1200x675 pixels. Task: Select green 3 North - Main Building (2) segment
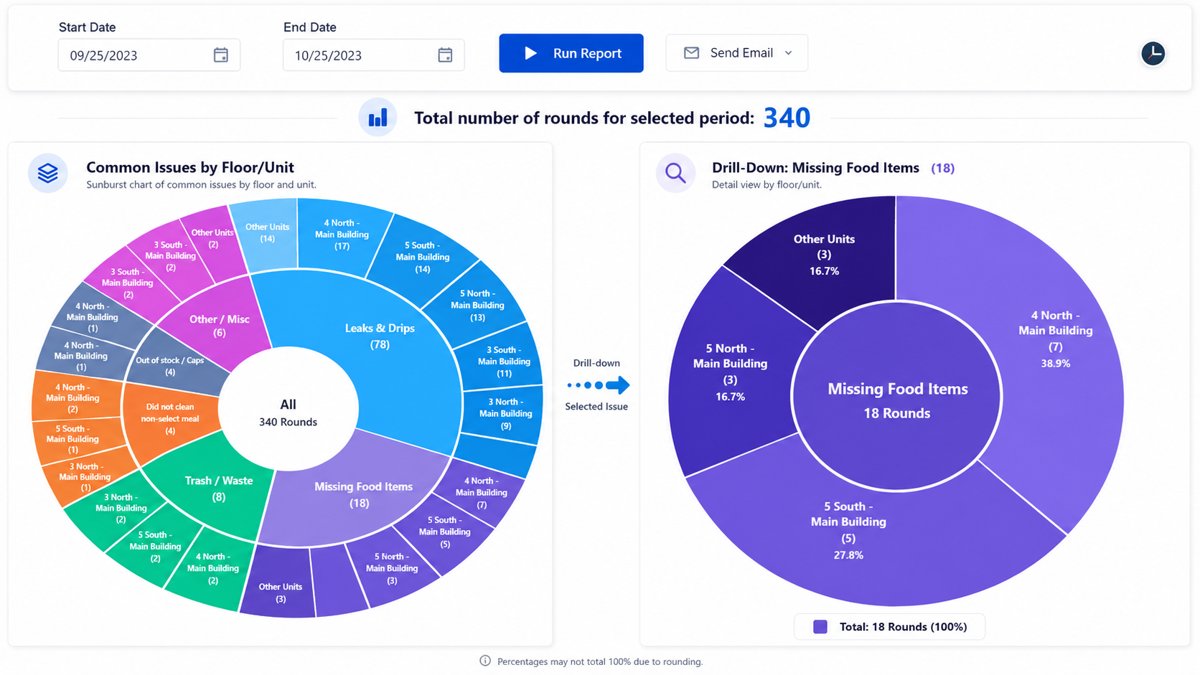pos(120,508)
